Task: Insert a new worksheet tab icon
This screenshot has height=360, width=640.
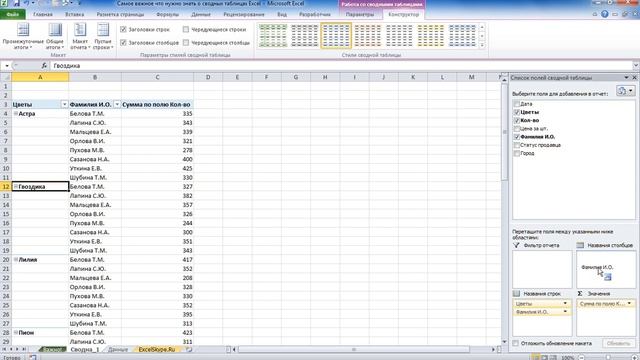Action: click(189, 349)
